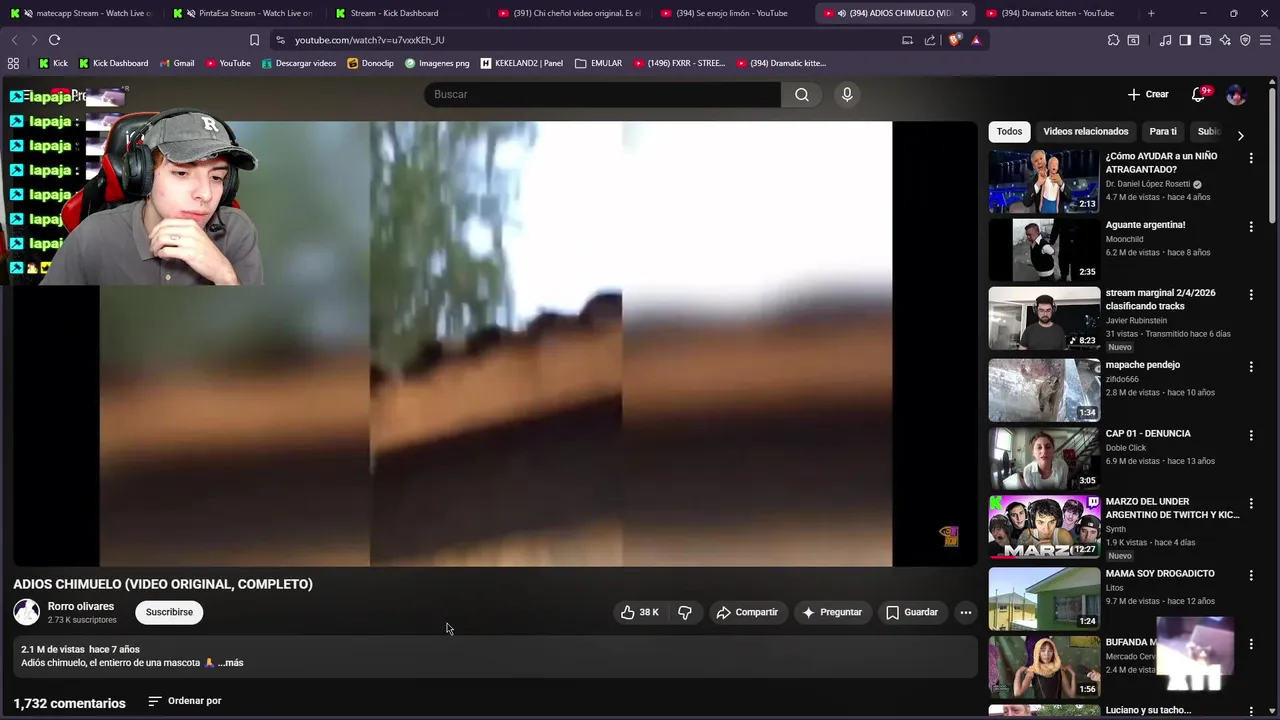This screenshot has width=1280, height=720.
Task: Open the Kick Dashboard bookmark
Action: click(x=113, y=63)
